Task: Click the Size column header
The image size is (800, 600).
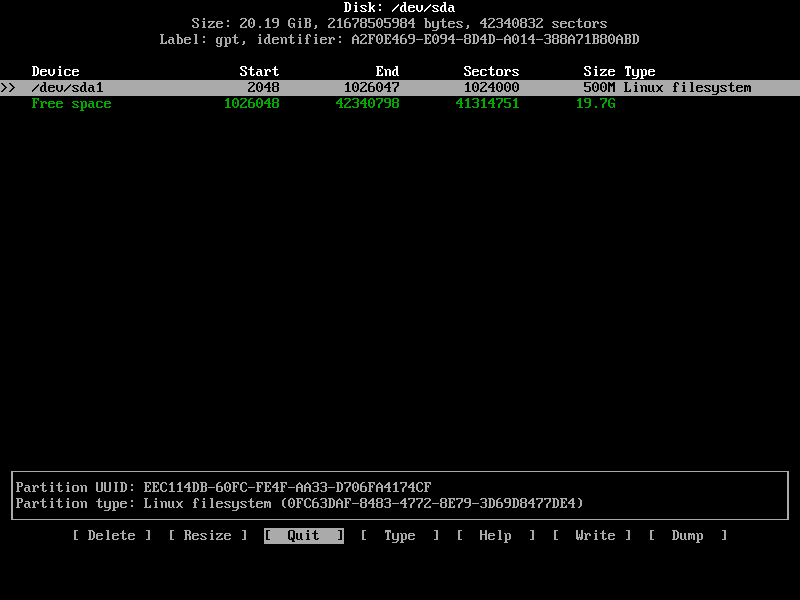Action: (599, 71)
